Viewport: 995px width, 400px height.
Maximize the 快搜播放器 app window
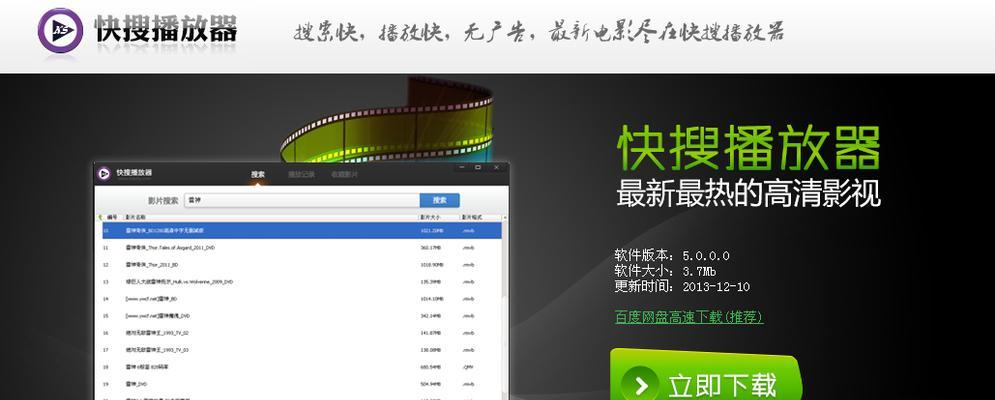pos(478,168)
